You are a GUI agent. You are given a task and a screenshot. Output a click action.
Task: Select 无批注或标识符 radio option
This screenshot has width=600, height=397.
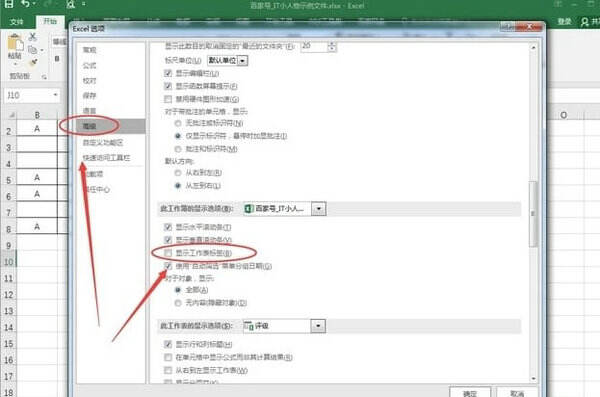coord(178,123)
